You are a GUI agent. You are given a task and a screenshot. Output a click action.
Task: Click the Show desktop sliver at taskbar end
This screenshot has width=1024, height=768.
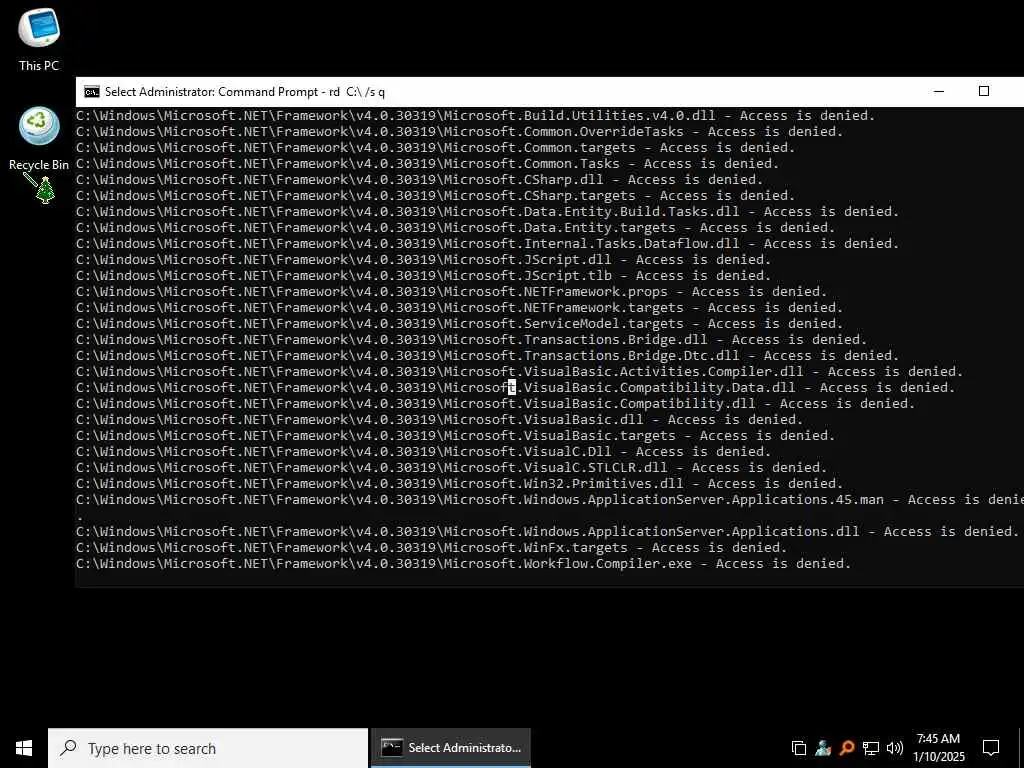[x=1021, y=748]
